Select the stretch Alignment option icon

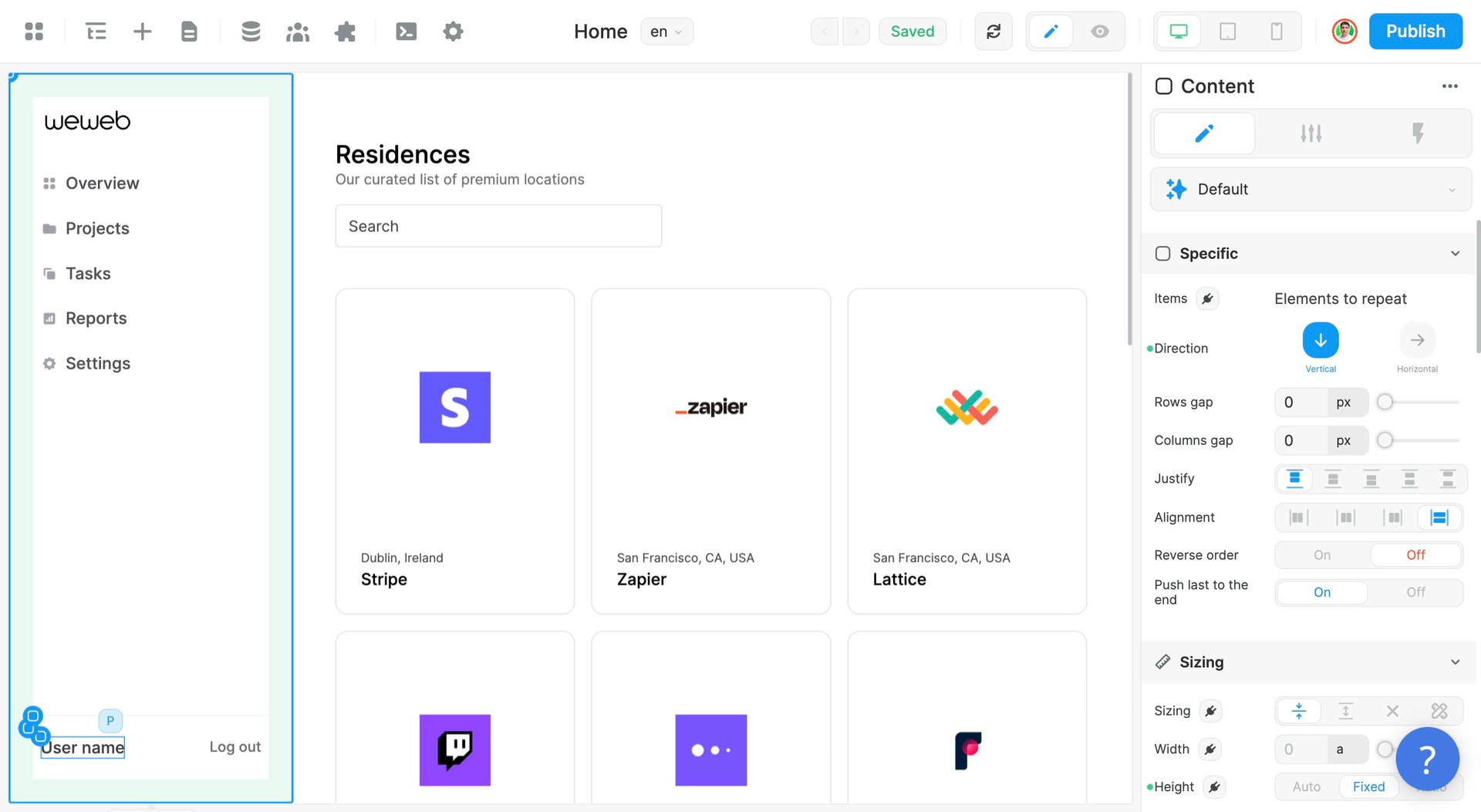[x=1439, y=517]
